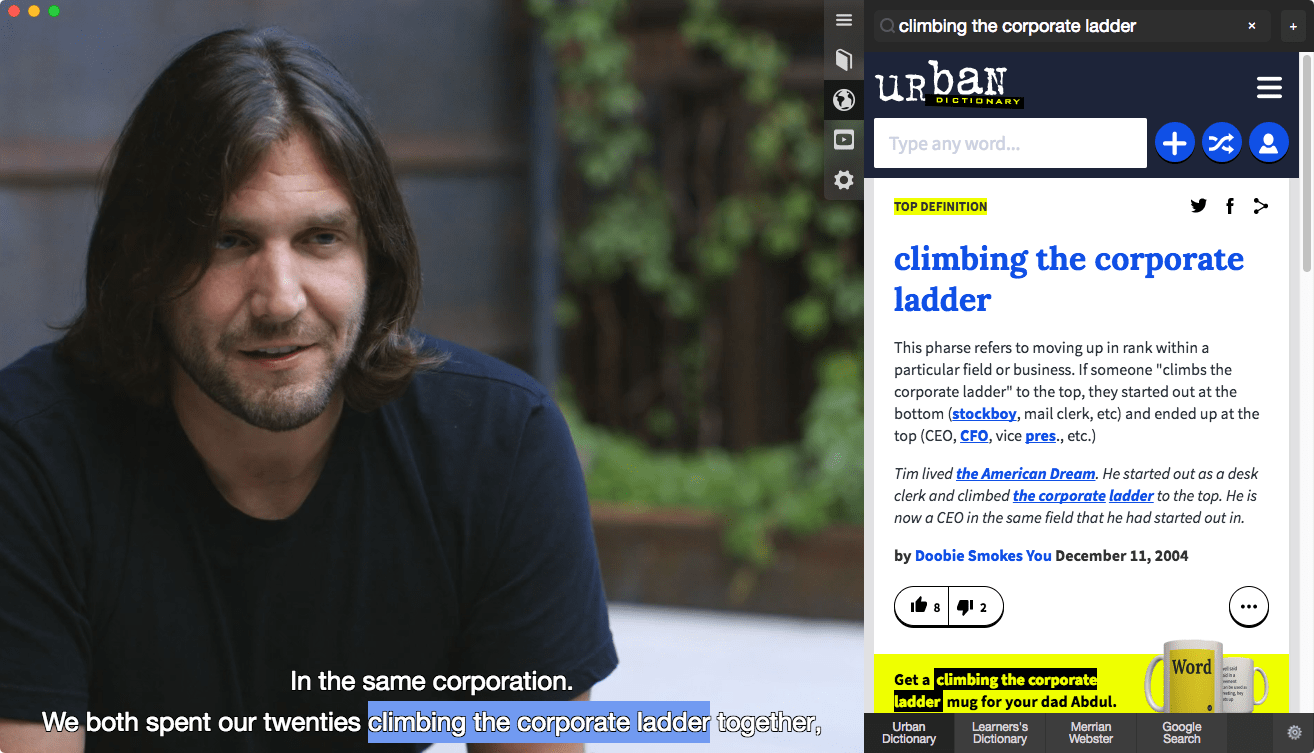The image size is (1314, 753).
Task: Open the user profile icon
Action: pos(1268,143)
